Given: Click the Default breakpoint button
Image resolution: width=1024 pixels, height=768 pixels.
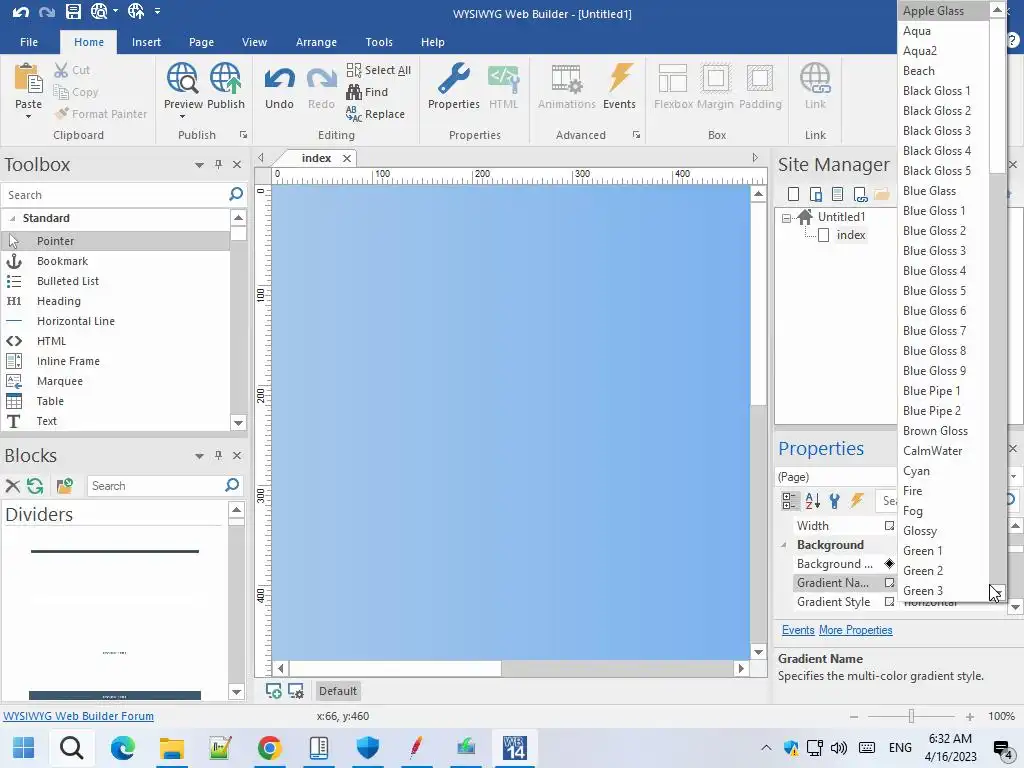Looking at the screenshot, I should 338,691.
